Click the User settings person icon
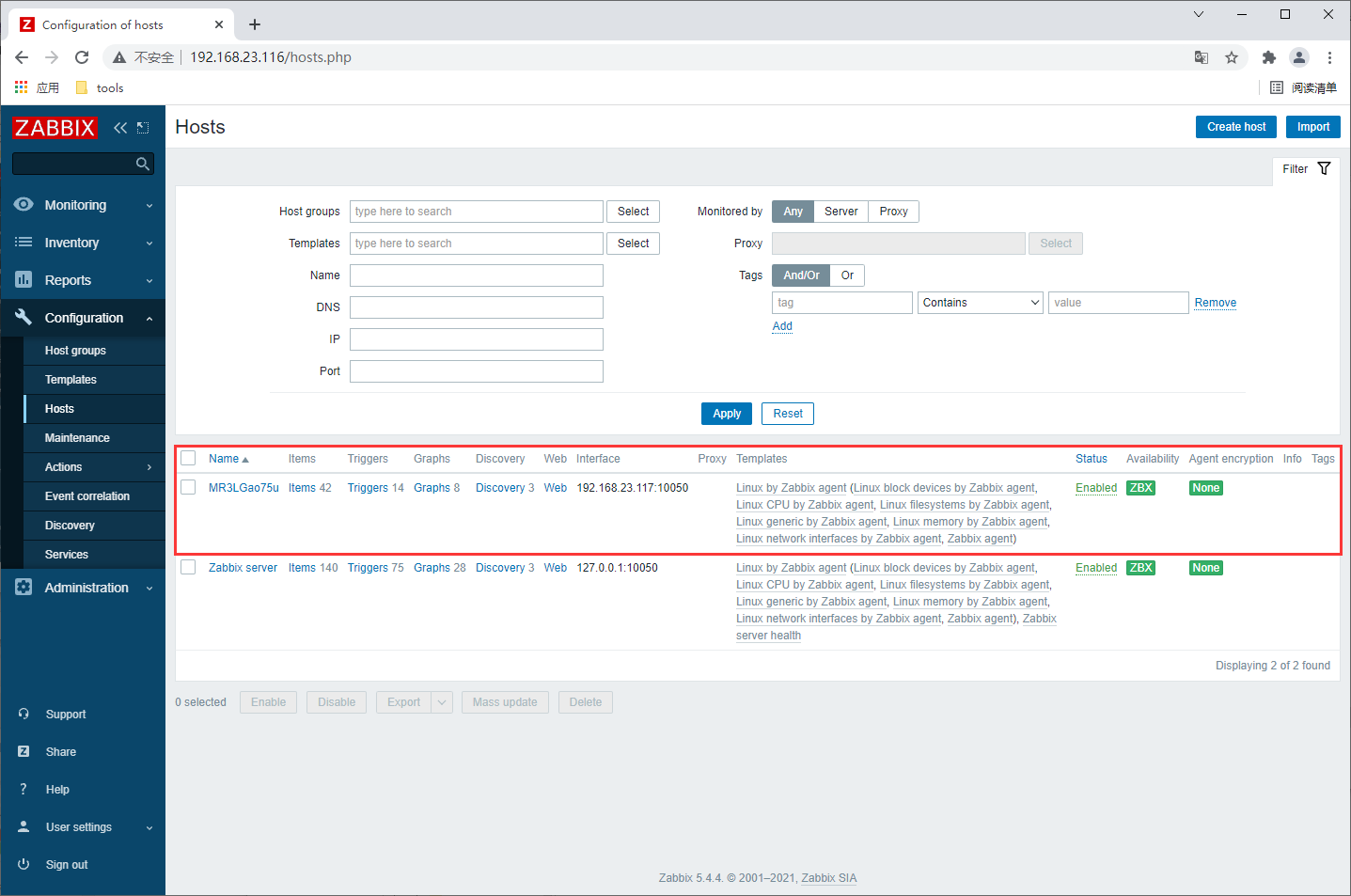 pyautogui.click(x=24, y=826)
